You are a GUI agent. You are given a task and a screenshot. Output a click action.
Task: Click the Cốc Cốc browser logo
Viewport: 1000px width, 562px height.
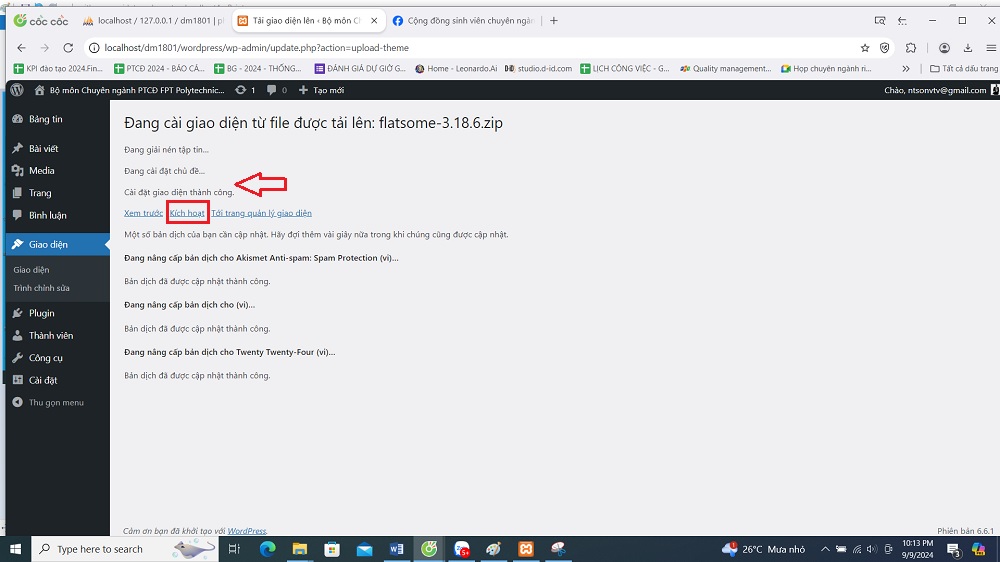click(41, 20)
